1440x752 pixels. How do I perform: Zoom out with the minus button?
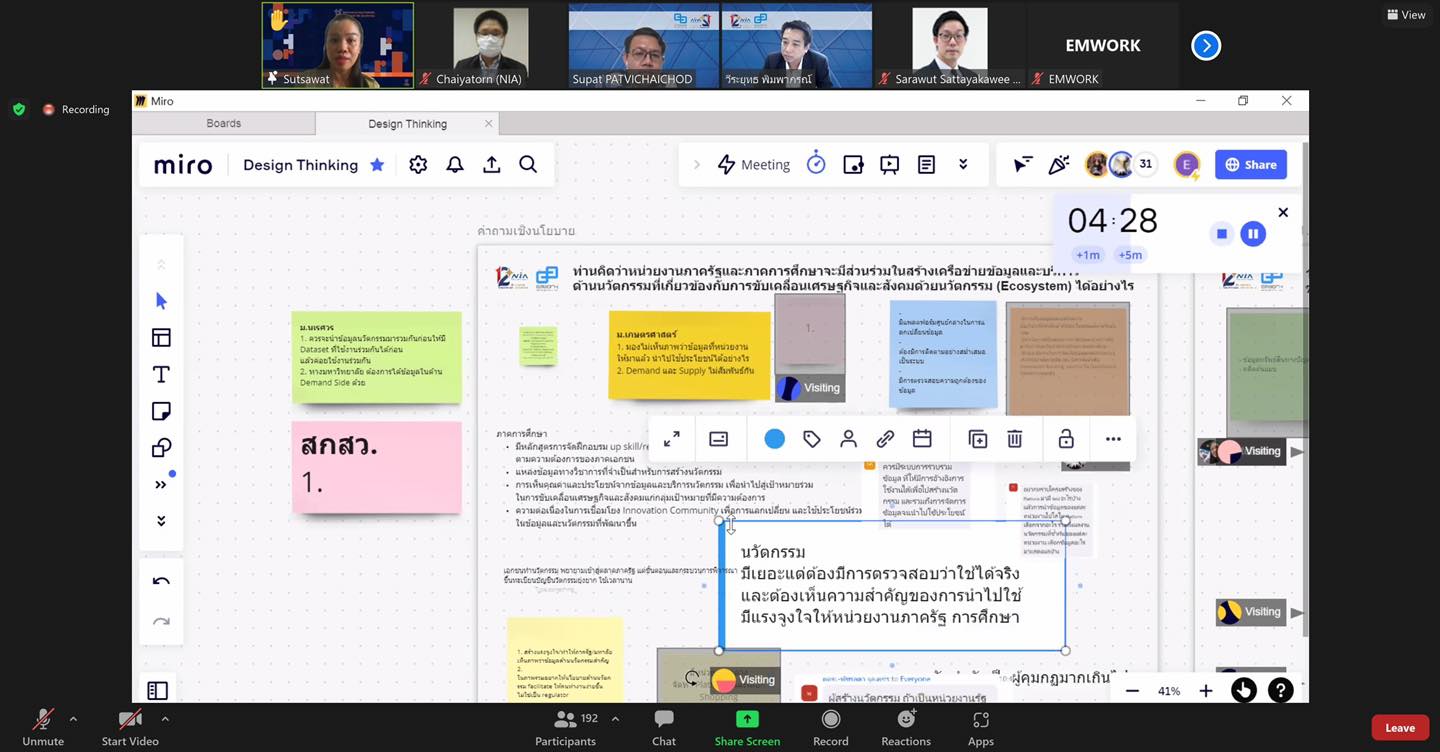[1132, 691]
